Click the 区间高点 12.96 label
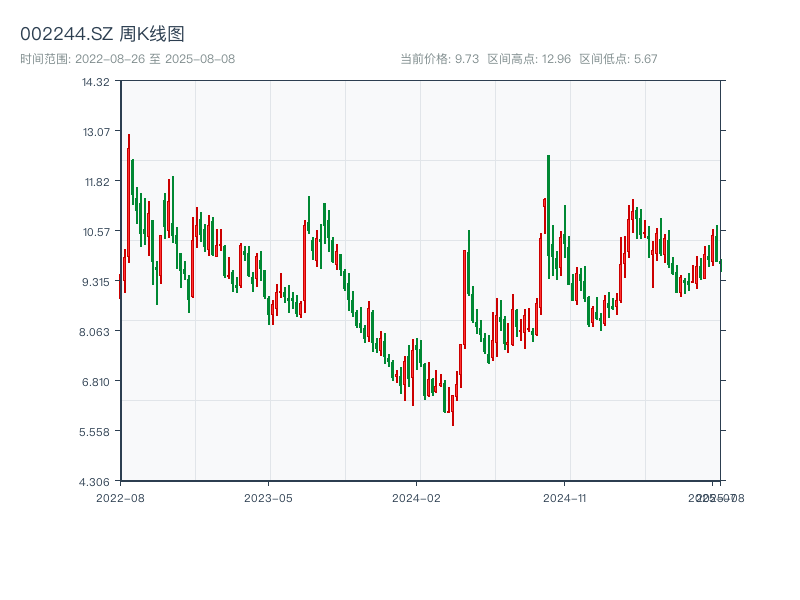 click(529, 59)
